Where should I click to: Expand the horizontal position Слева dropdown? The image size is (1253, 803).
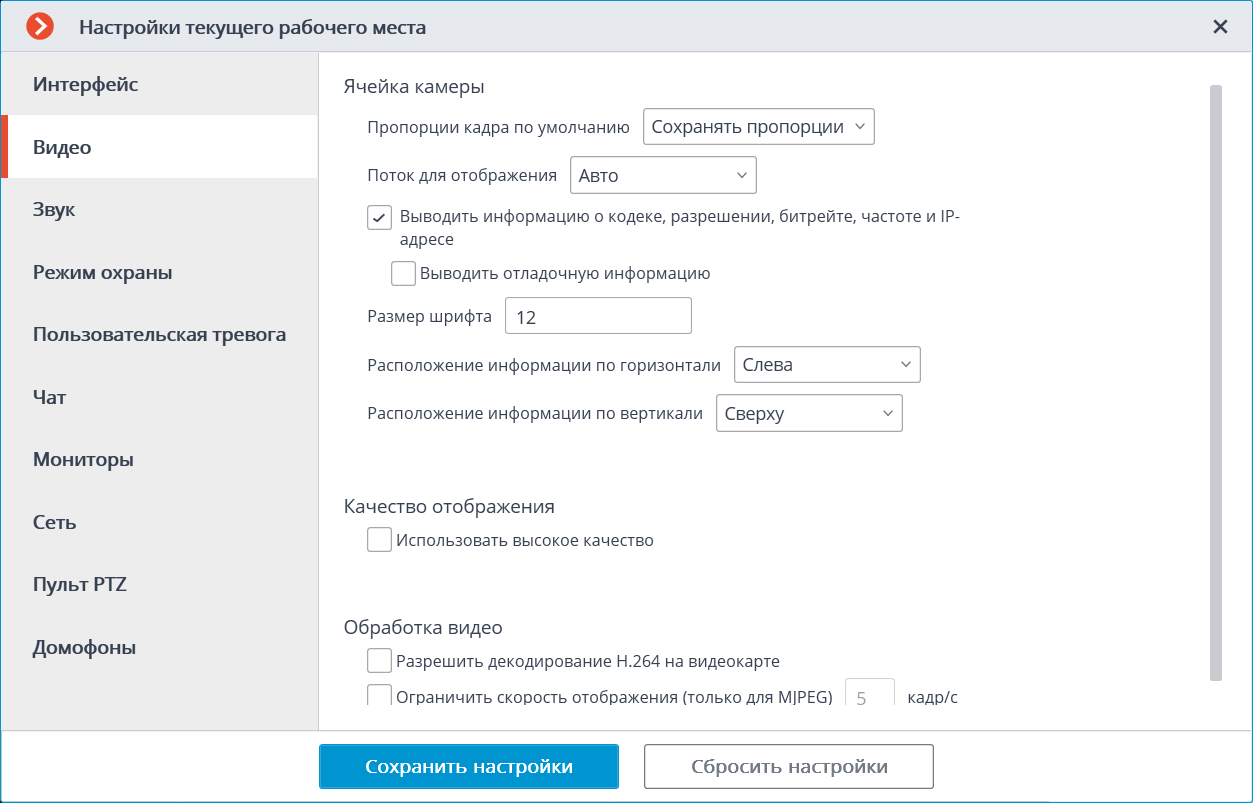click(x=826, y=365)
